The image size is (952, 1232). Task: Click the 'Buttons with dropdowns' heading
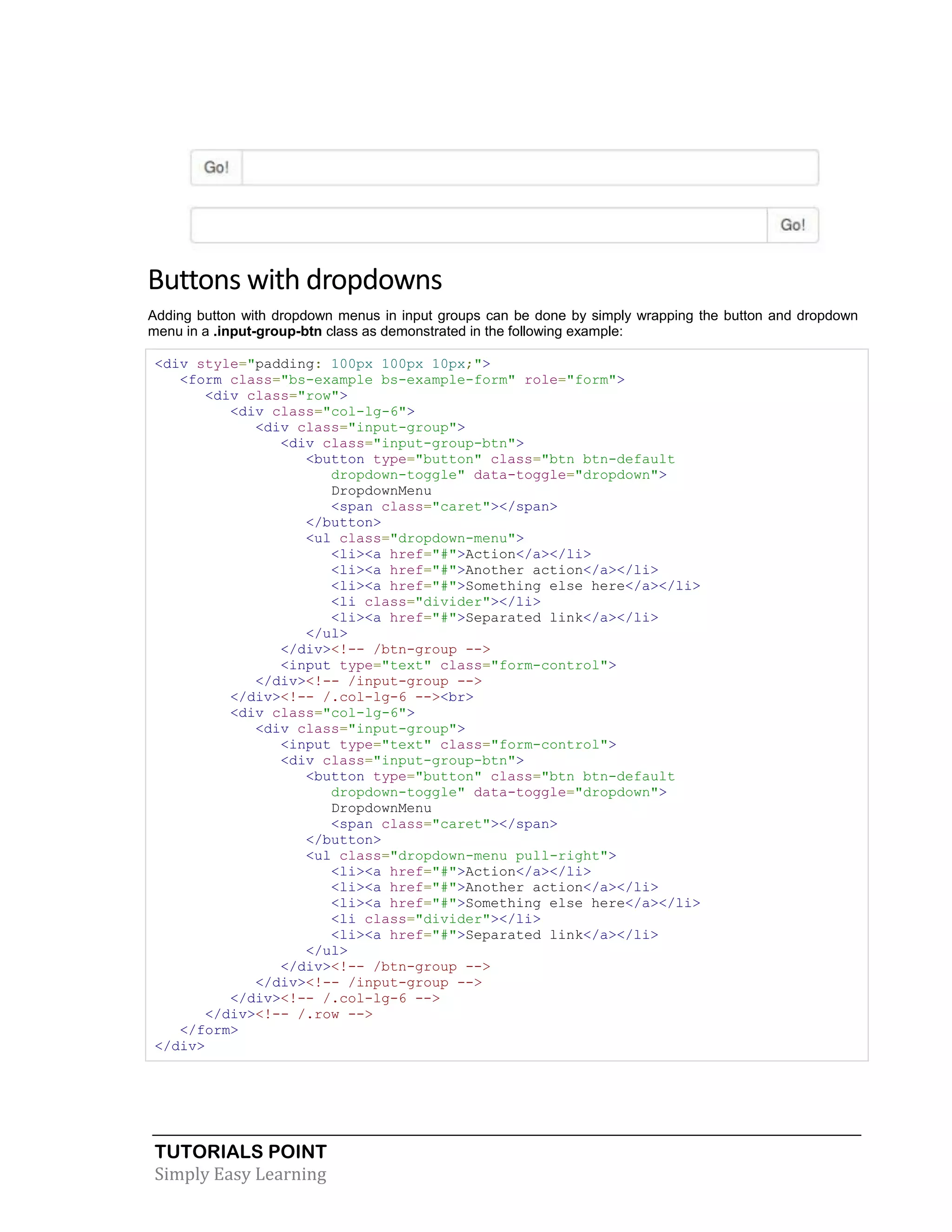[295, 280]
